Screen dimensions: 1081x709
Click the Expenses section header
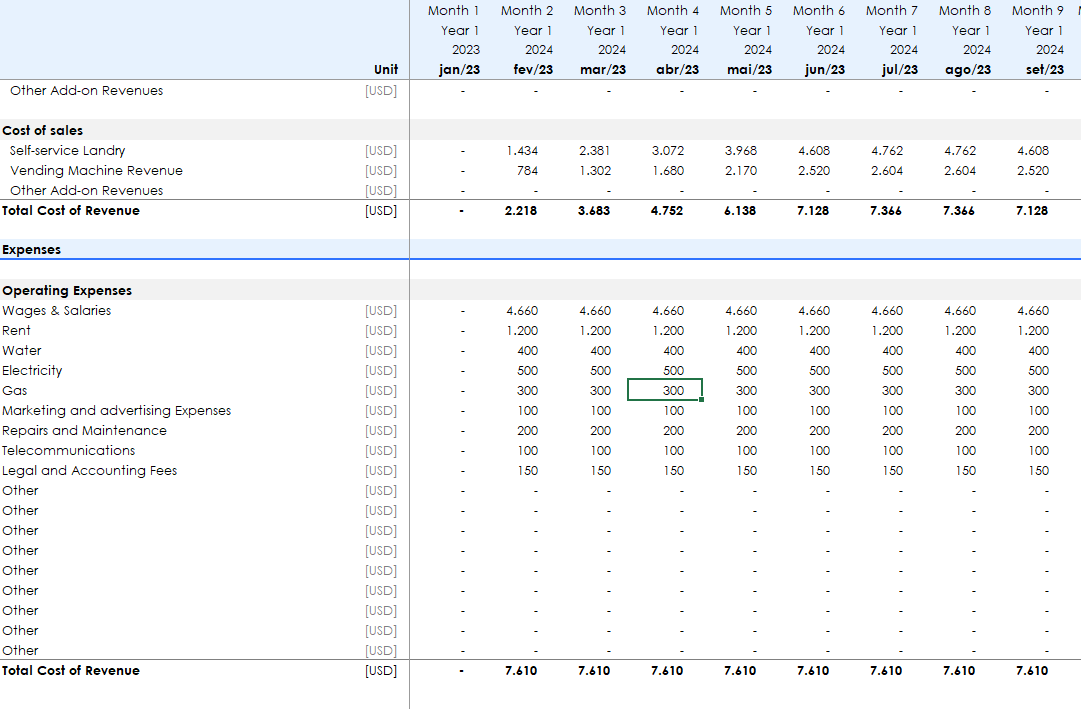pos(32,250)
